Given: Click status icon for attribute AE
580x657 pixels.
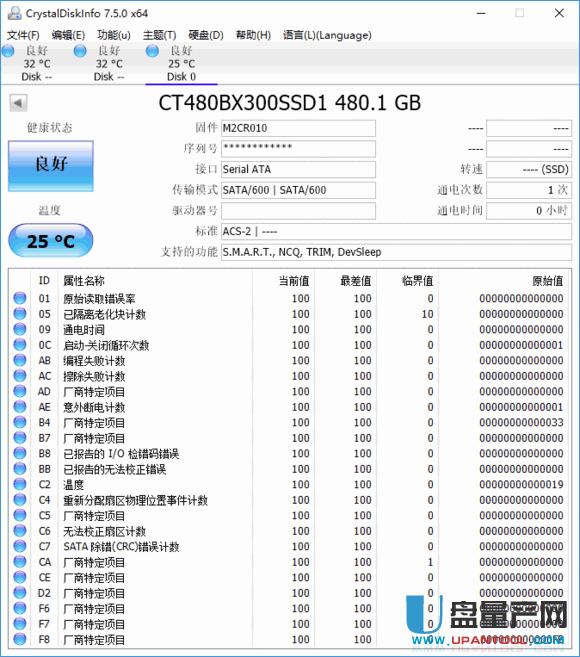Looking at the screenshot, I should pyautogui.click(x=20, y=406).
